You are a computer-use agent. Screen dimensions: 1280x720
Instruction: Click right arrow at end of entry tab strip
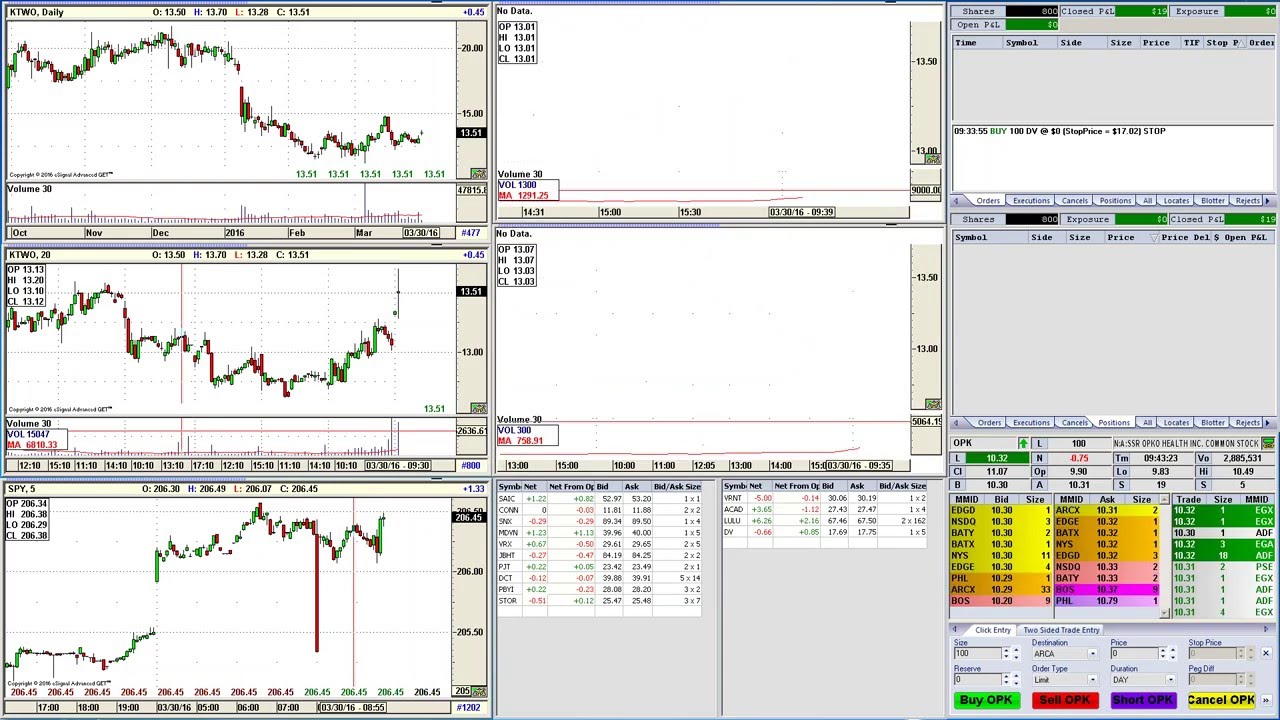pos(1267,630)
